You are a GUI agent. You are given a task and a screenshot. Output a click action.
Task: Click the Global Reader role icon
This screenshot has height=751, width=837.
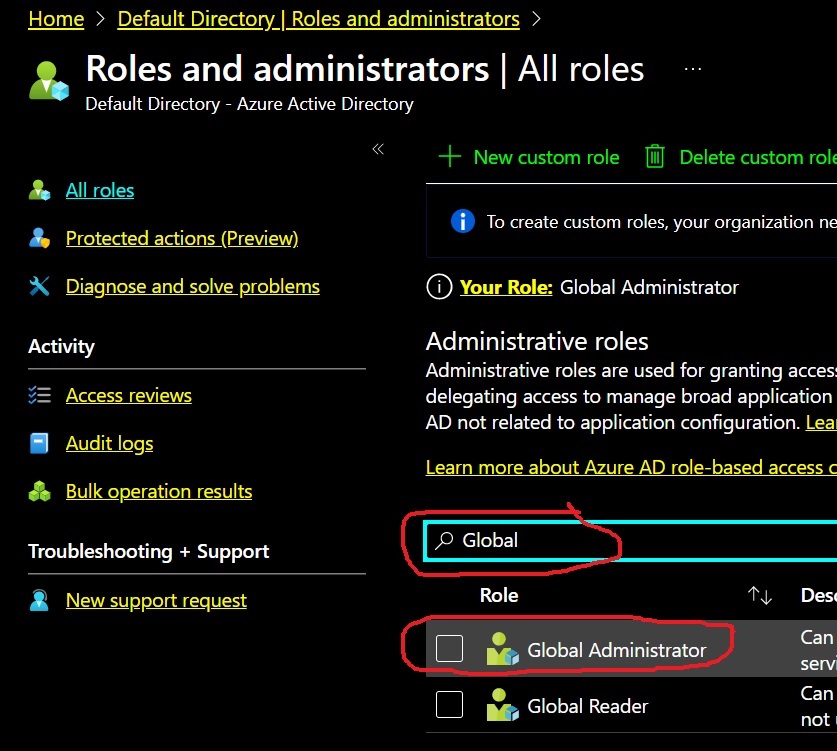point(502,705)
